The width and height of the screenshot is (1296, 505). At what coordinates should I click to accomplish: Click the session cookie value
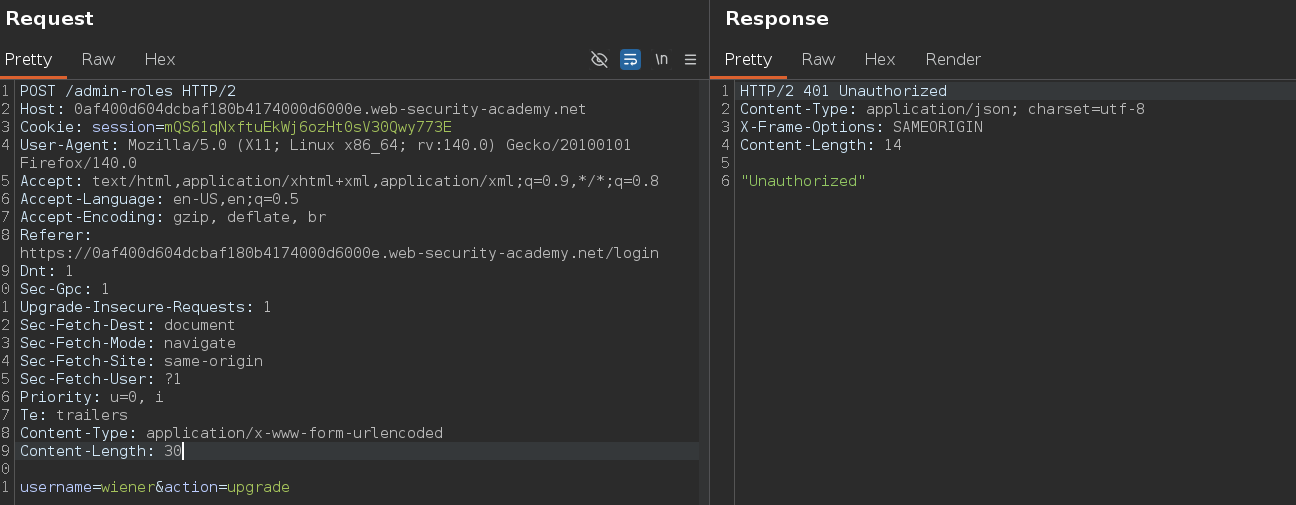coord(308,127)
